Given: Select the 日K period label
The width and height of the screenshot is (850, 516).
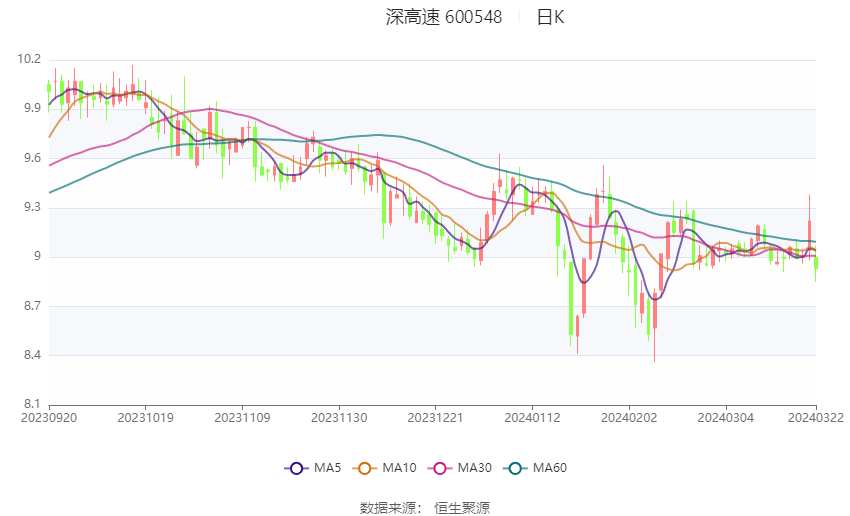Looking at the screenshot, I should pos(551,17).
